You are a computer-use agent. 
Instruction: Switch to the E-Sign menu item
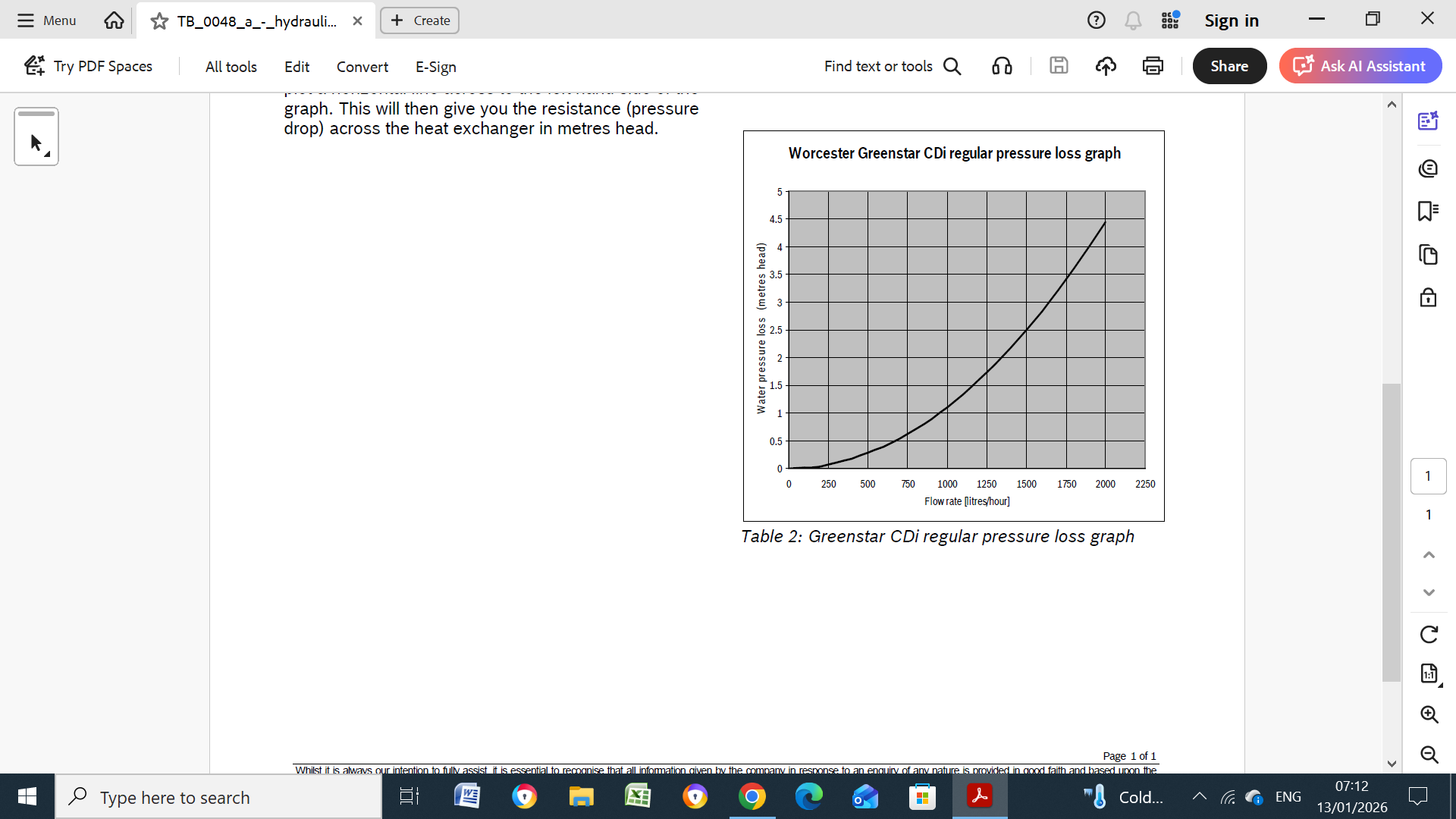[435, 67]
